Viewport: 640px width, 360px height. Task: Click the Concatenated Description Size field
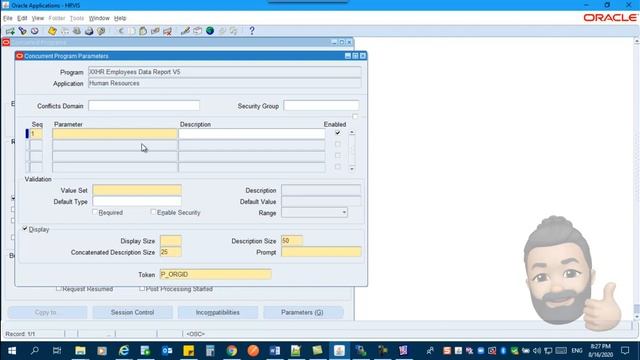(171, 252)
